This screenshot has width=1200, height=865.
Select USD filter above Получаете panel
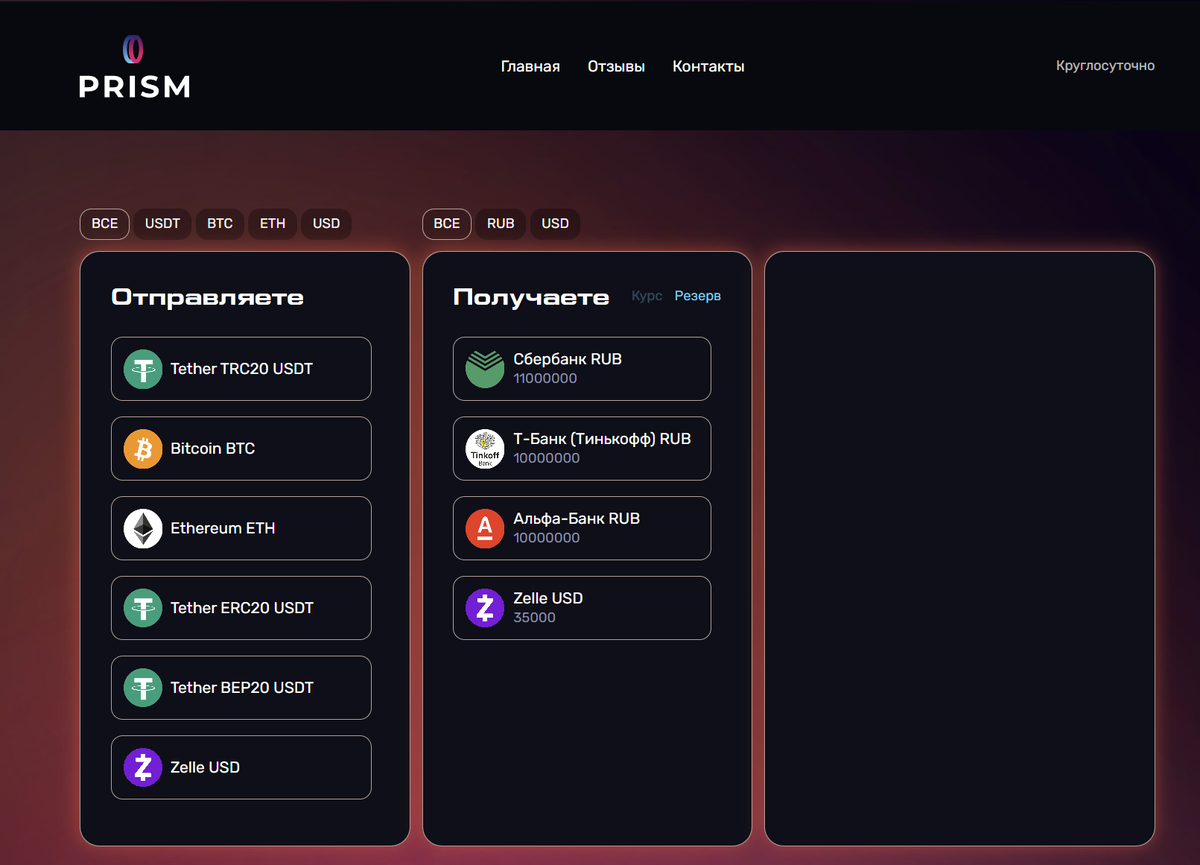click(x=555, y=223)
